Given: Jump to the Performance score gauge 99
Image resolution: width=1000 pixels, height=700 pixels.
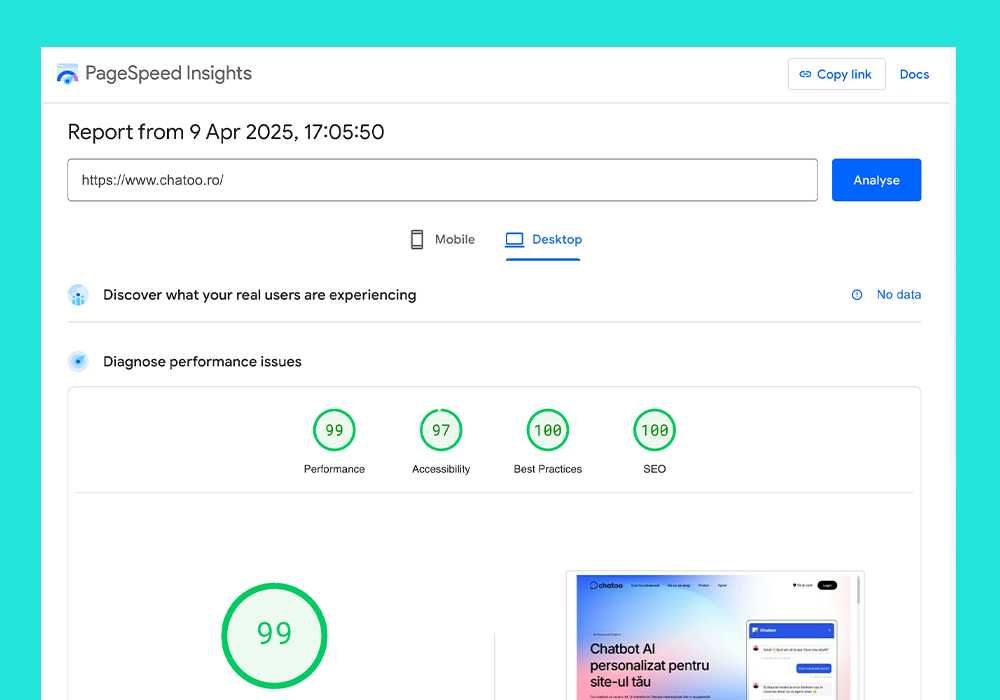Looking at the screenshot, I should click(334, 430).
